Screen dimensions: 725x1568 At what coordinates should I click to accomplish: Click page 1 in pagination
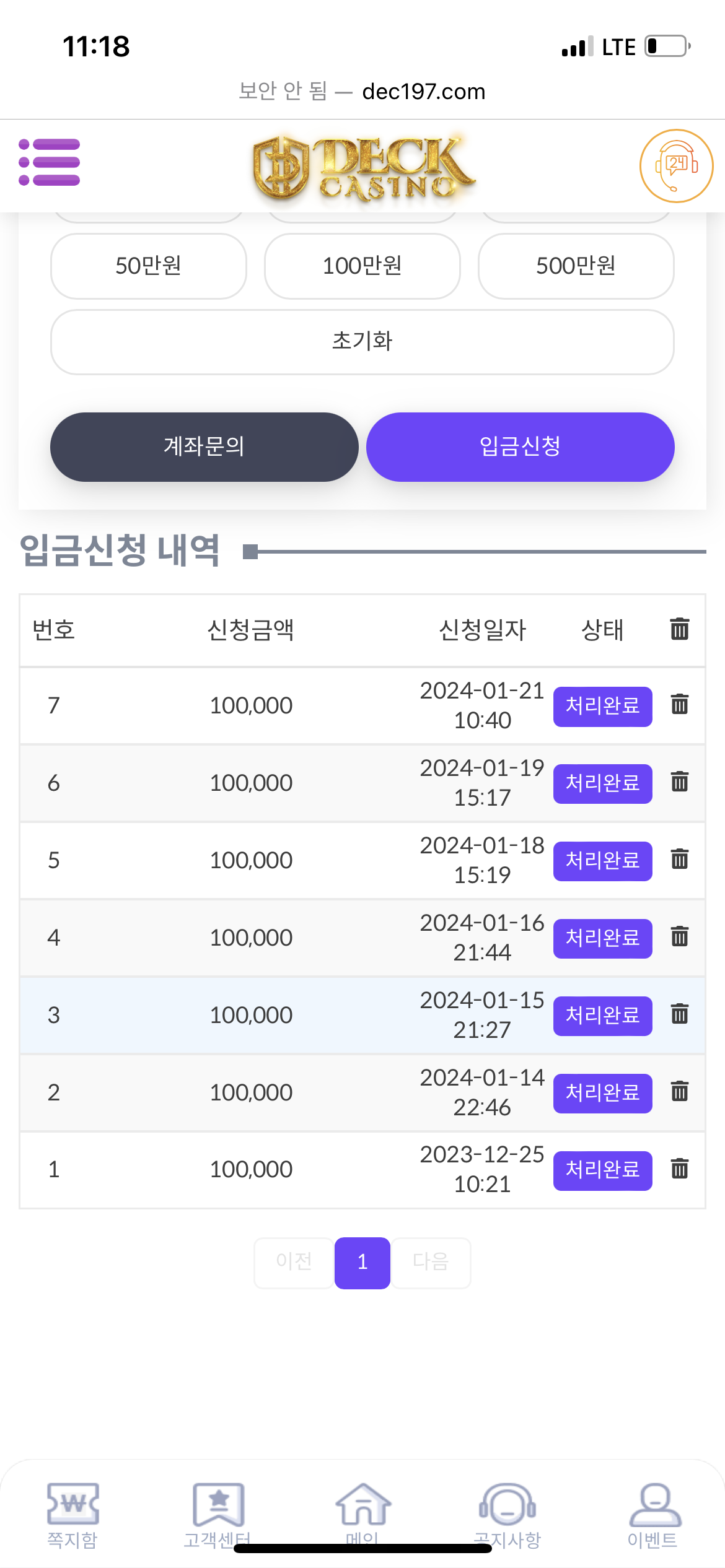click(362, 1262)
